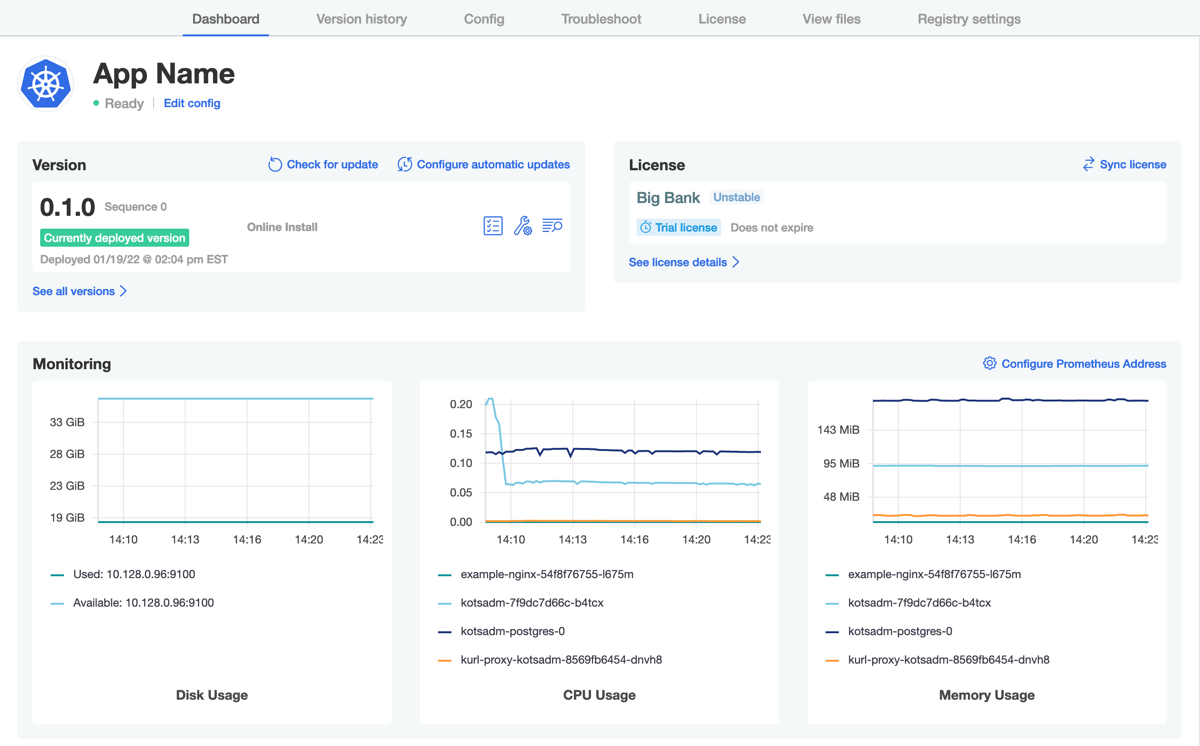This screenshot has width=1200, height=746.
Task: Switch to the Version history tab
Action: point(361,18)
